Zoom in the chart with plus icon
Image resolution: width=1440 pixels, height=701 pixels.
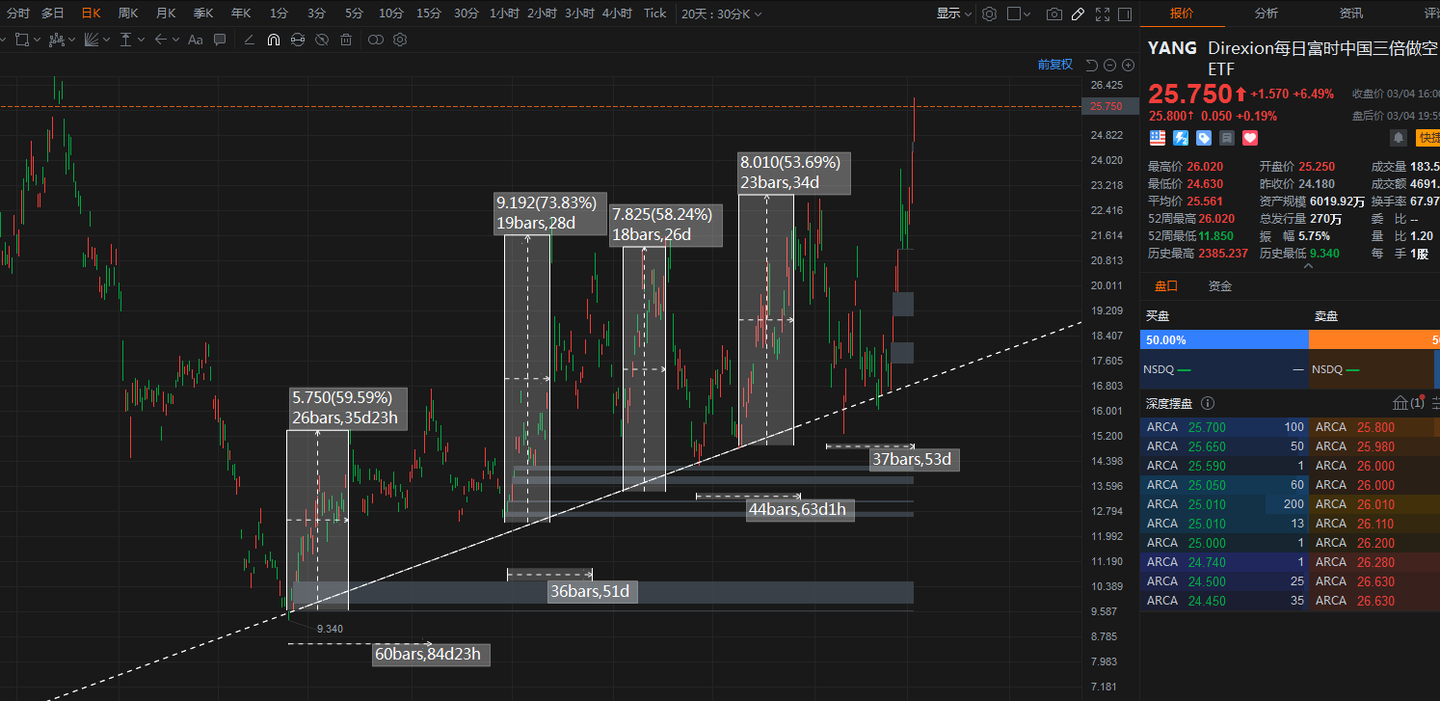(1128, 65)
